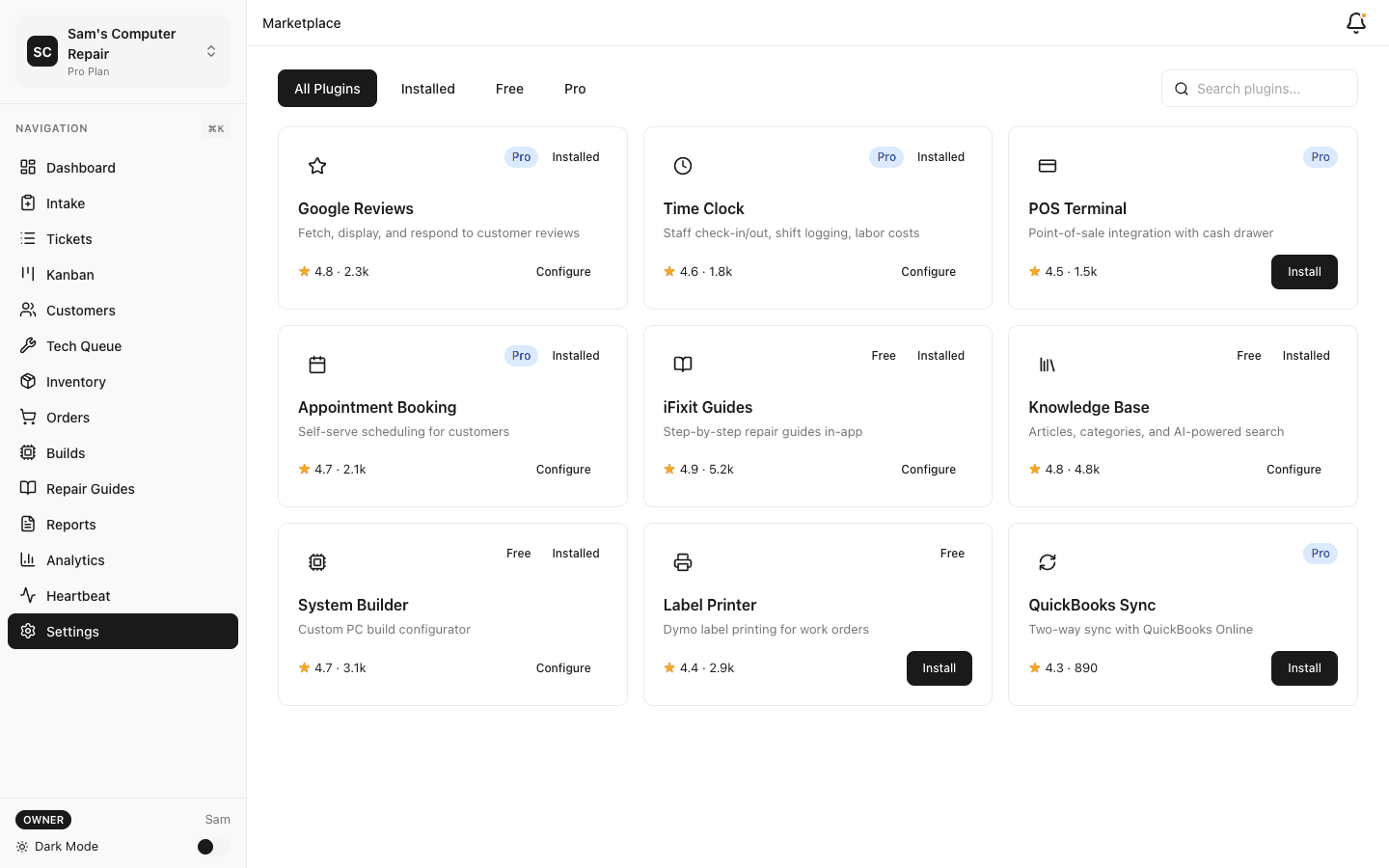Select the Knowledge Base library icon

pos(1048,365)
